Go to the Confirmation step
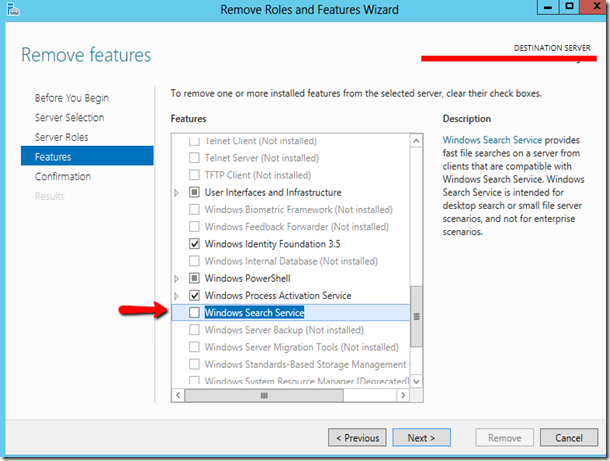The width and height of the screenshot is (610, 461). point(63,176)
